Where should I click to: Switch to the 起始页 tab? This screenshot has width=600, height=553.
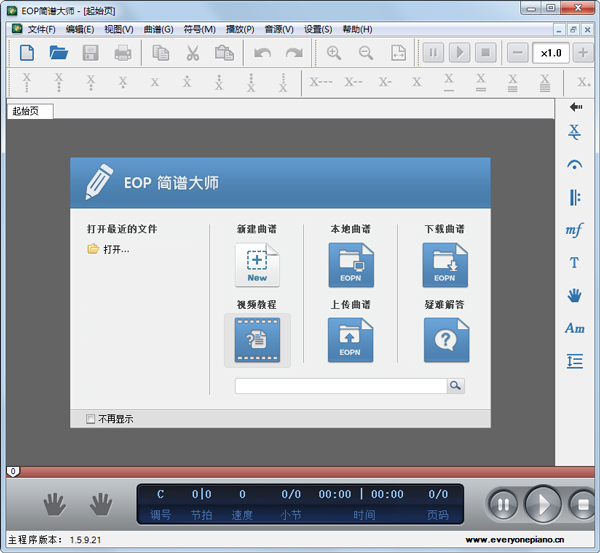click(x=30, y=111)
